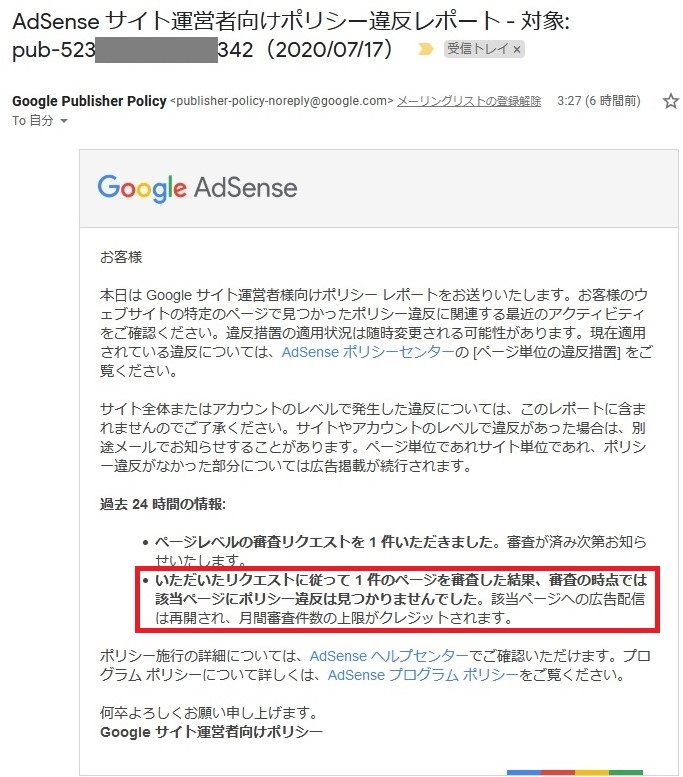The width and height of the screenshot is (683, 777).
Task: Click the 過去 24 時間の情報: heading
Action: click(x=163, y=504)
